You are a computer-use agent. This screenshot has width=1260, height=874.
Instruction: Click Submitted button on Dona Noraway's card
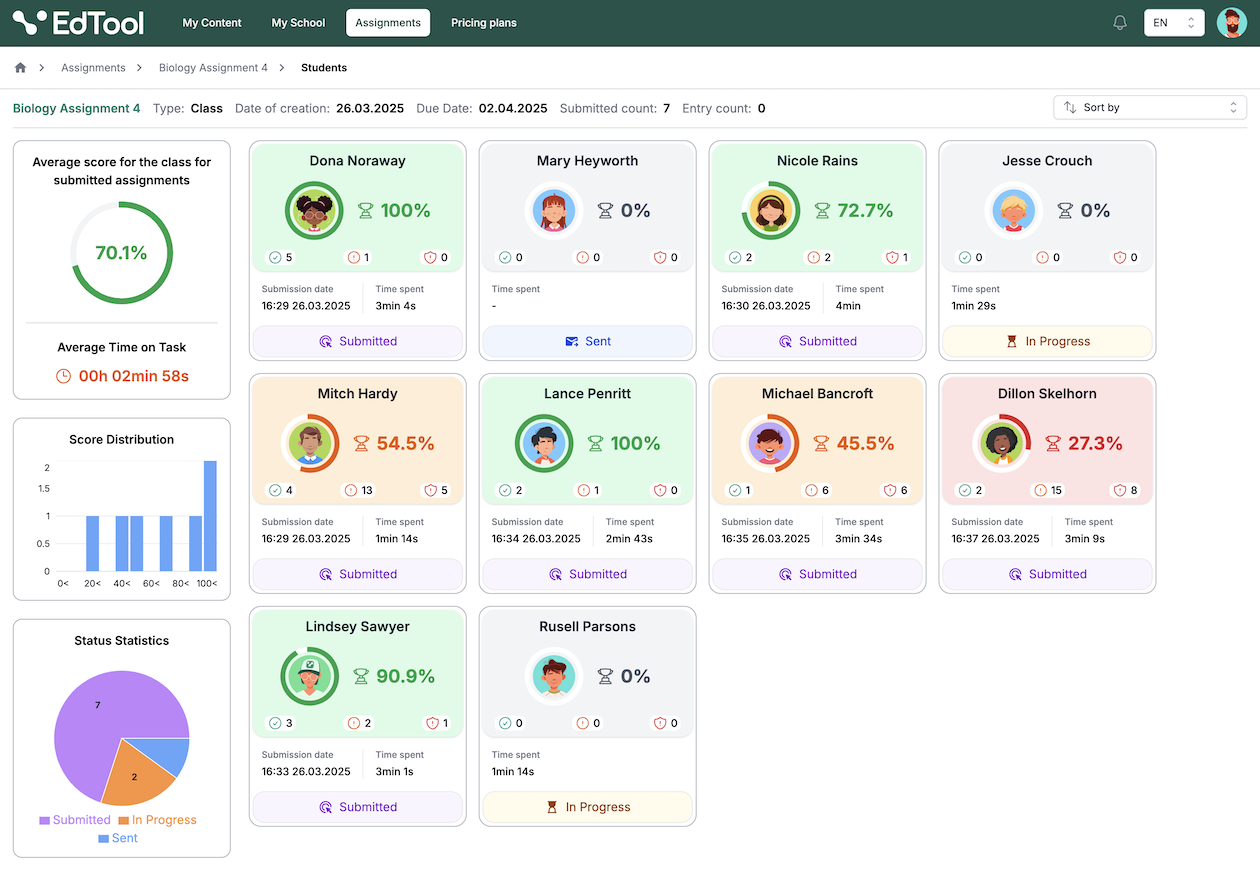click(x=358, y=341)
